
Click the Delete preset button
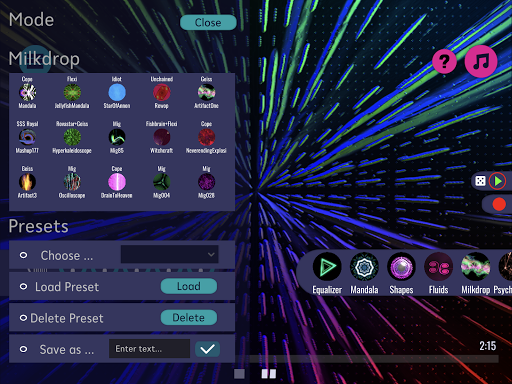click(x=189, y=317)
